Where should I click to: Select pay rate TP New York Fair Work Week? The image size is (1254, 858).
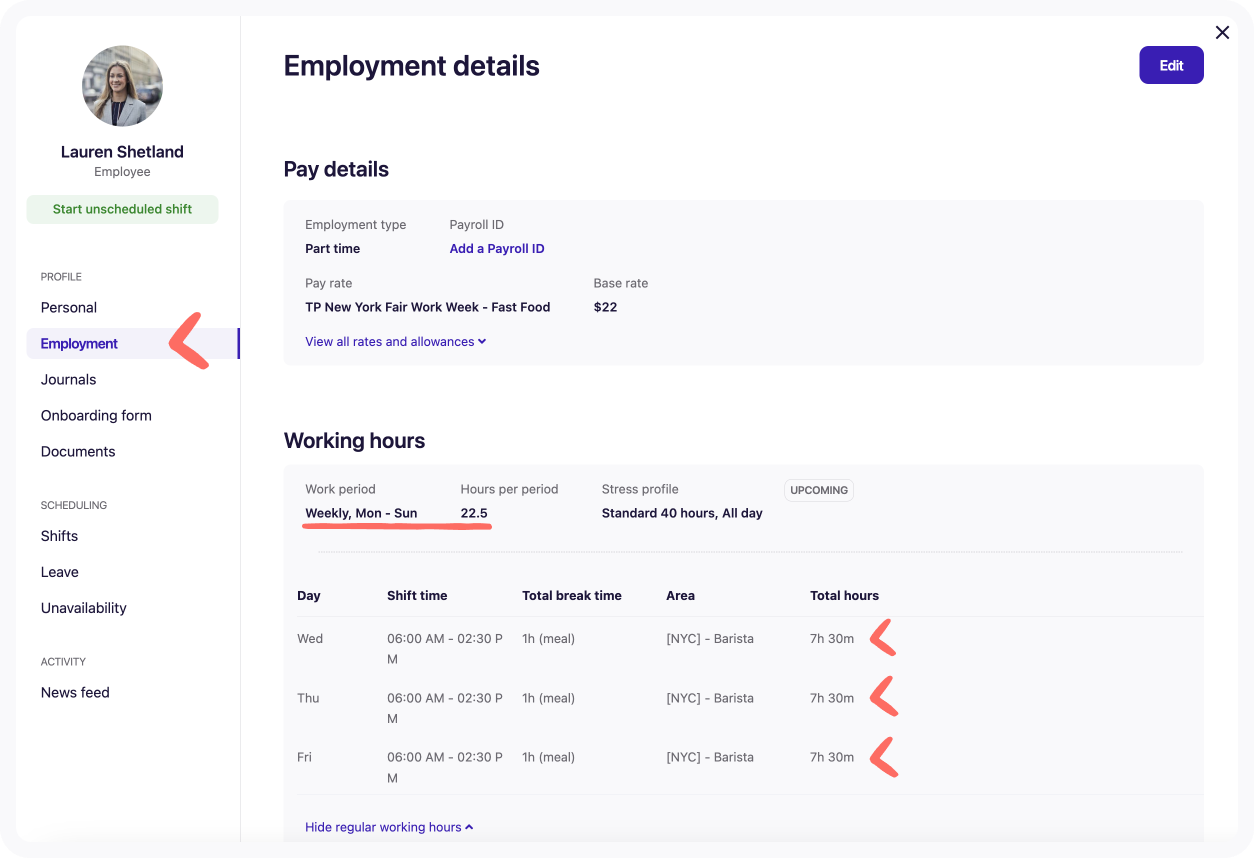[x=428, y=307]
